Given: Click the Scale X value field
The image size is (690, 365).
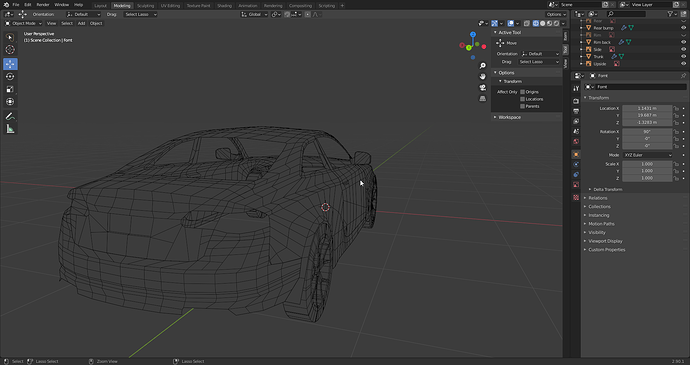Looking at the screenshot, I should 647,164.
